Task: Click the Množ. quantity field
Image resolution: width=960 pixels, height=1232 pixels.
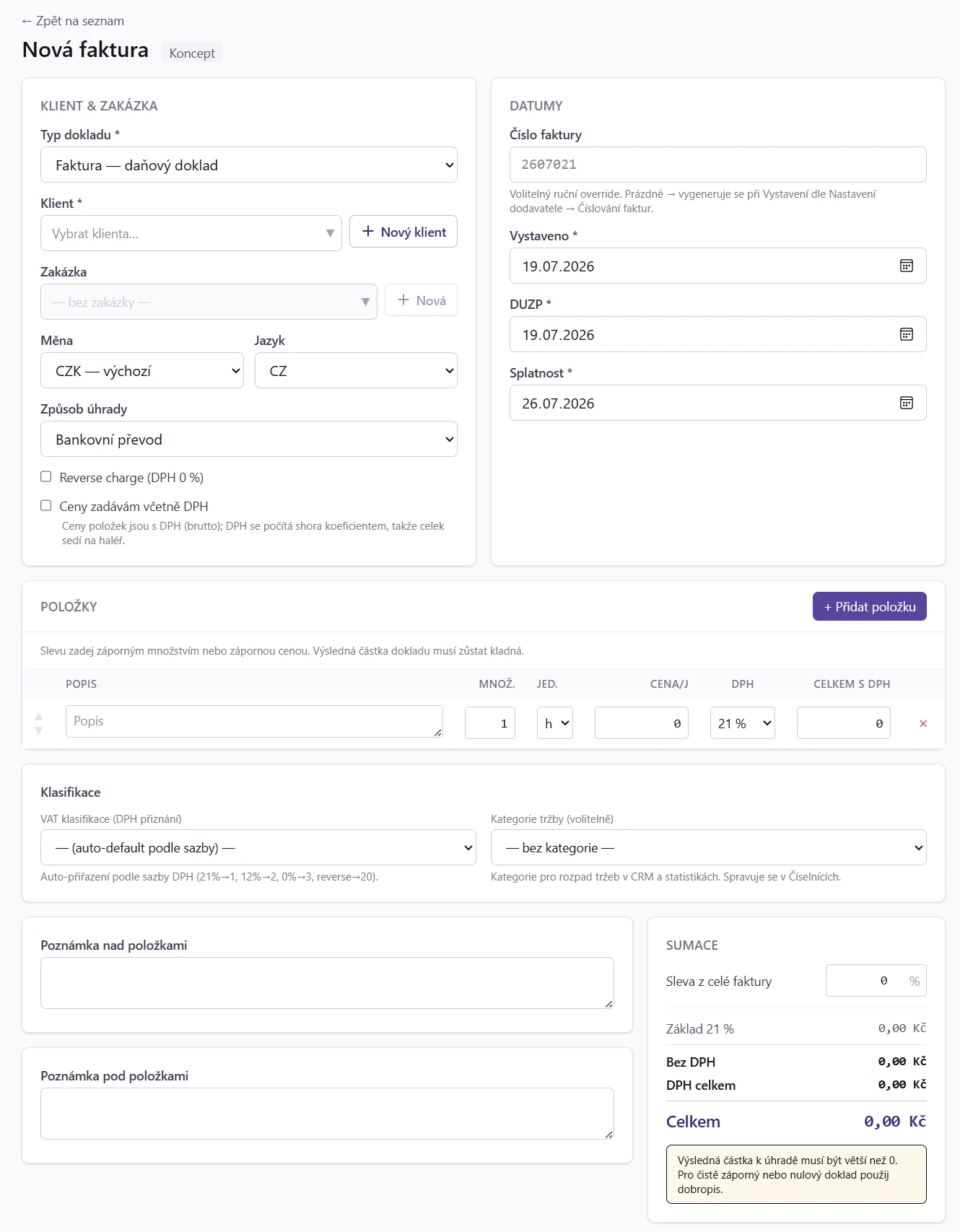Action: coord(490,723)
